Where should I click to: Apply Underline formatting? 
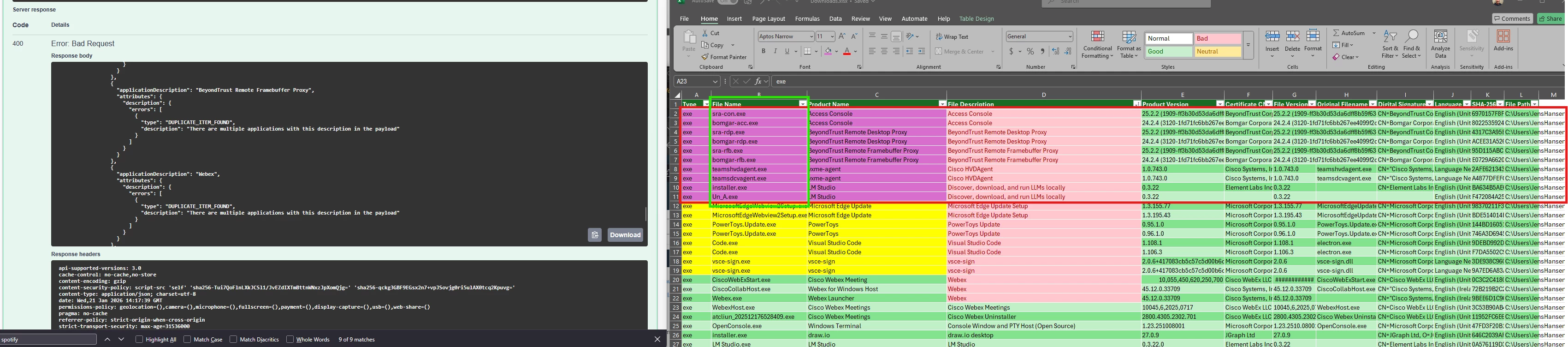coord(787,51)
